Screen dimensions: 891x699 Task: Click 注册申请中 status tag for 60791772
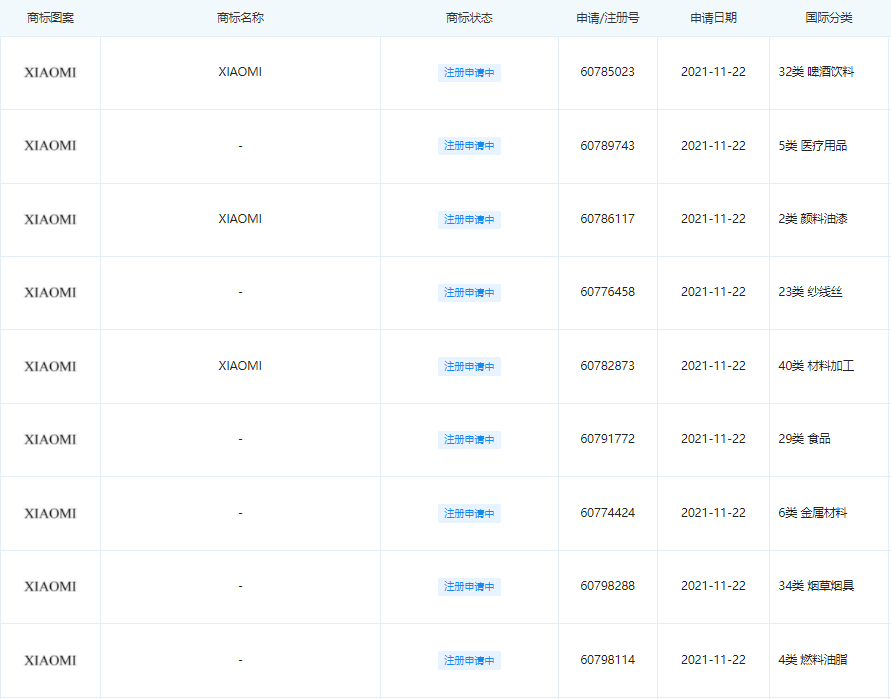point(469,440)
